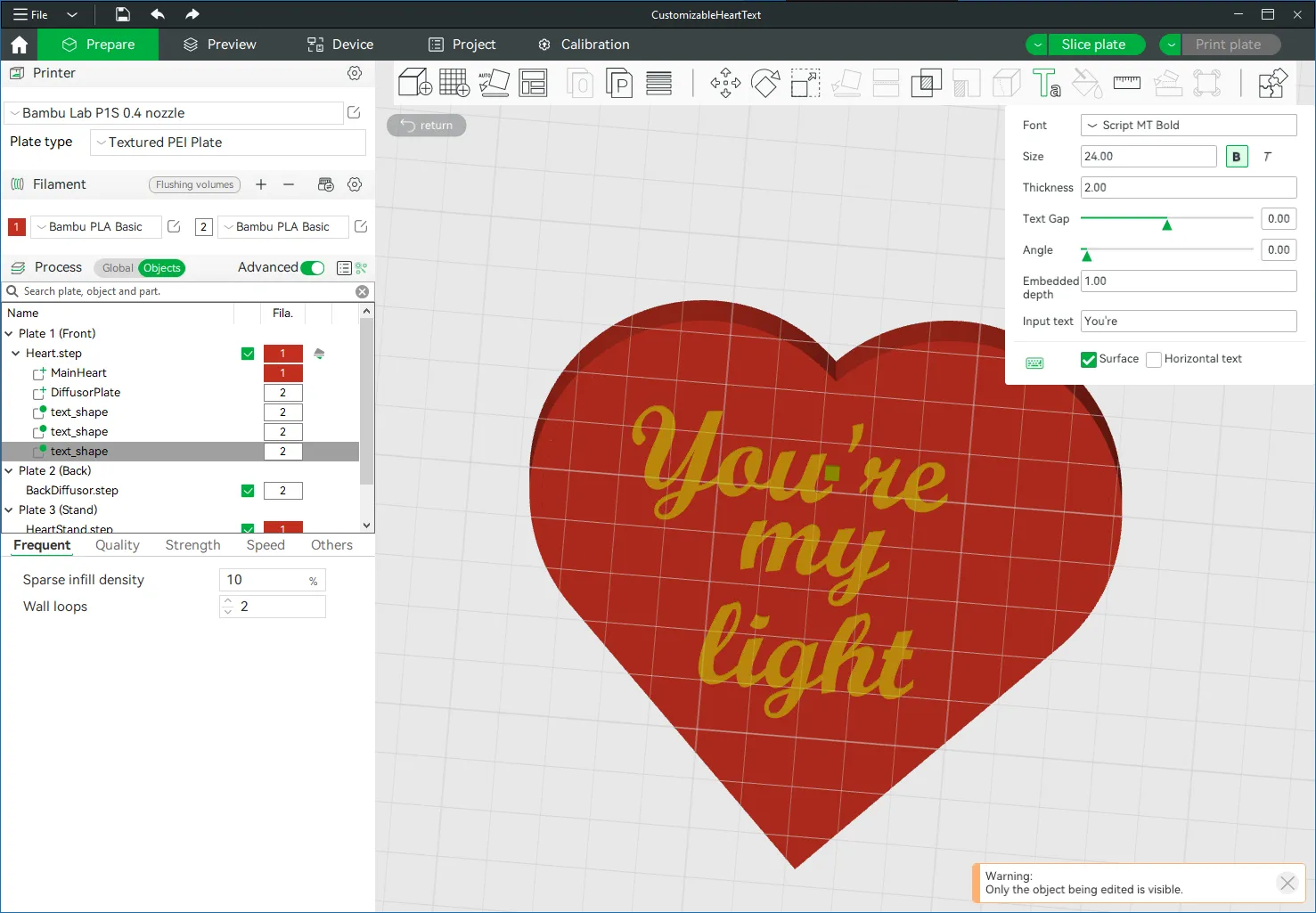The height and width of the screenshot is (913, 1316).
Task: Open Printer settings gear
Action: click(x=355, y=73)
